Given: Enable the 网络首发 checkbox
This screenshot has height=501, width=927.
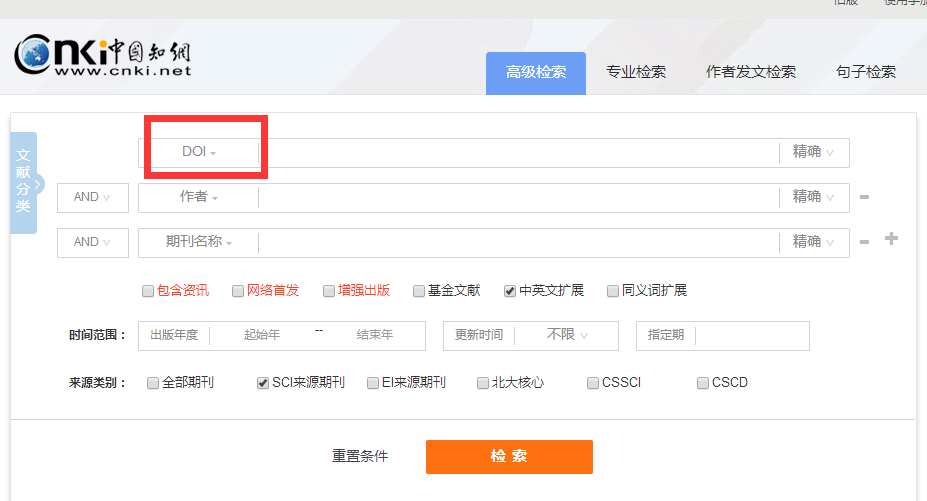Looking at the screenshot, I should pos(238,291).
